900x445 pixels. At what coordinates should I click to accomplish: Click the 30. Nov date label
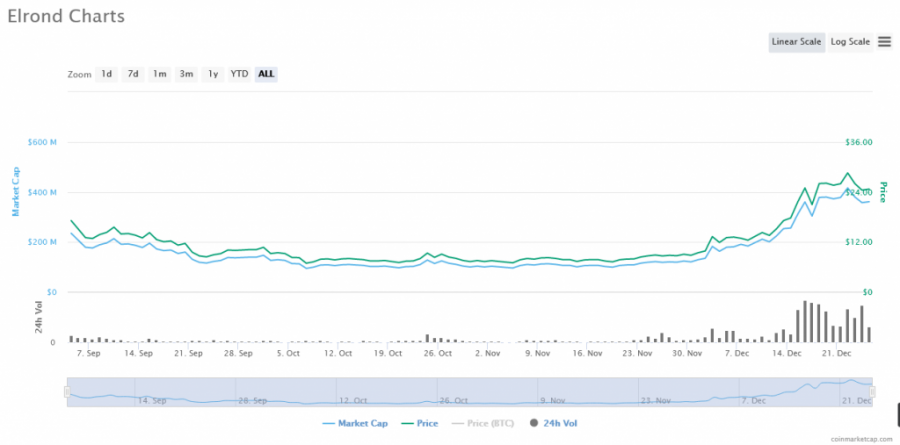(688, 354)
